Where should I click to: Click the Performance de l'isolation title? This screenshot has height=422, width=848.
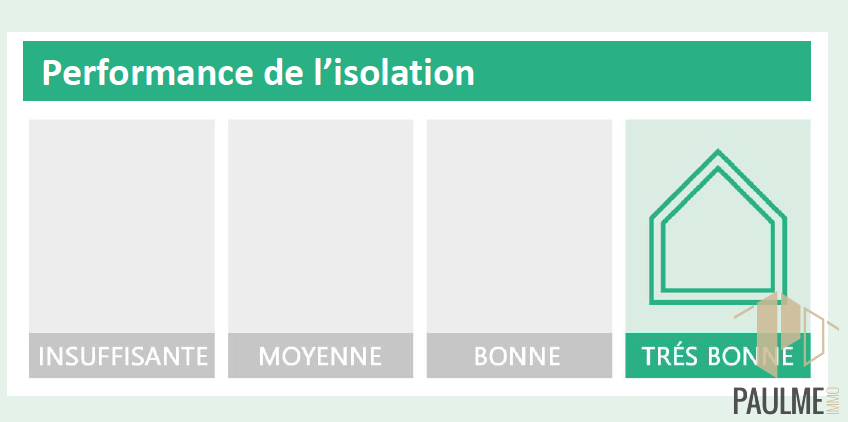click(258, 72)
